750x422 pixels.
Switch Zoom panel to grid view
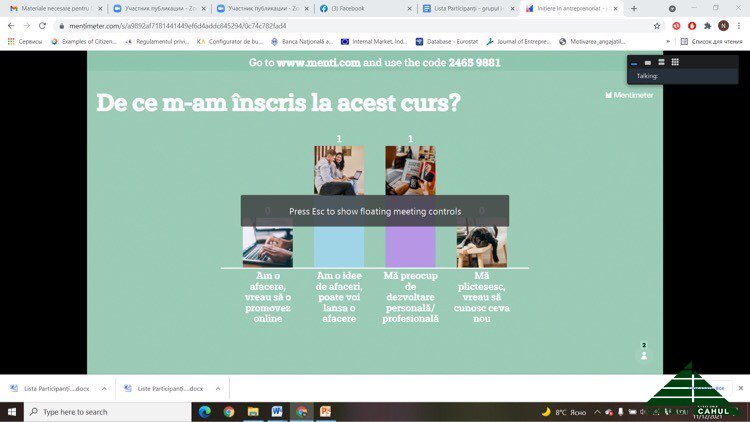pyautogui.click(x=675, y=62)
